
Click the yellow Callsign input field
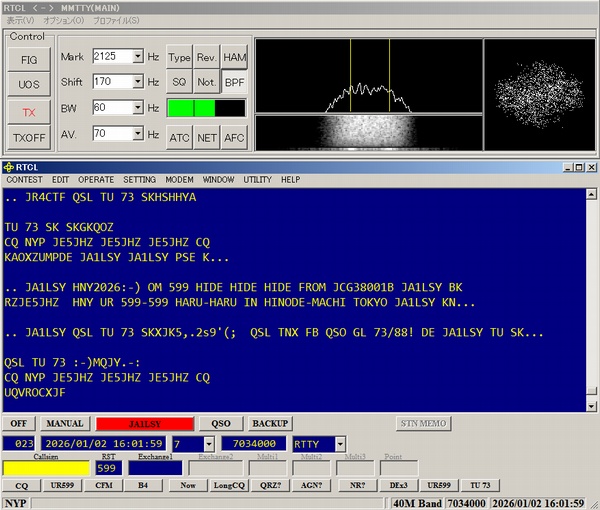tap(46, 467)
